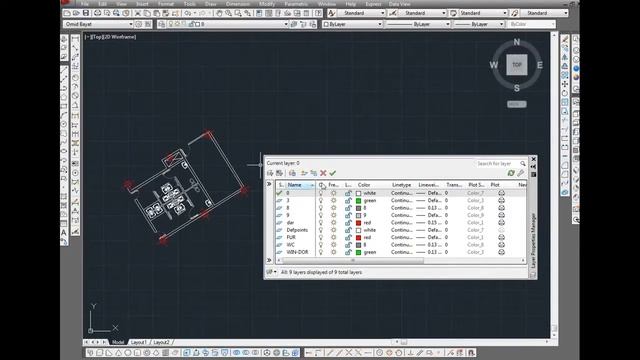Open the Express menu

[x=373, y=4]
